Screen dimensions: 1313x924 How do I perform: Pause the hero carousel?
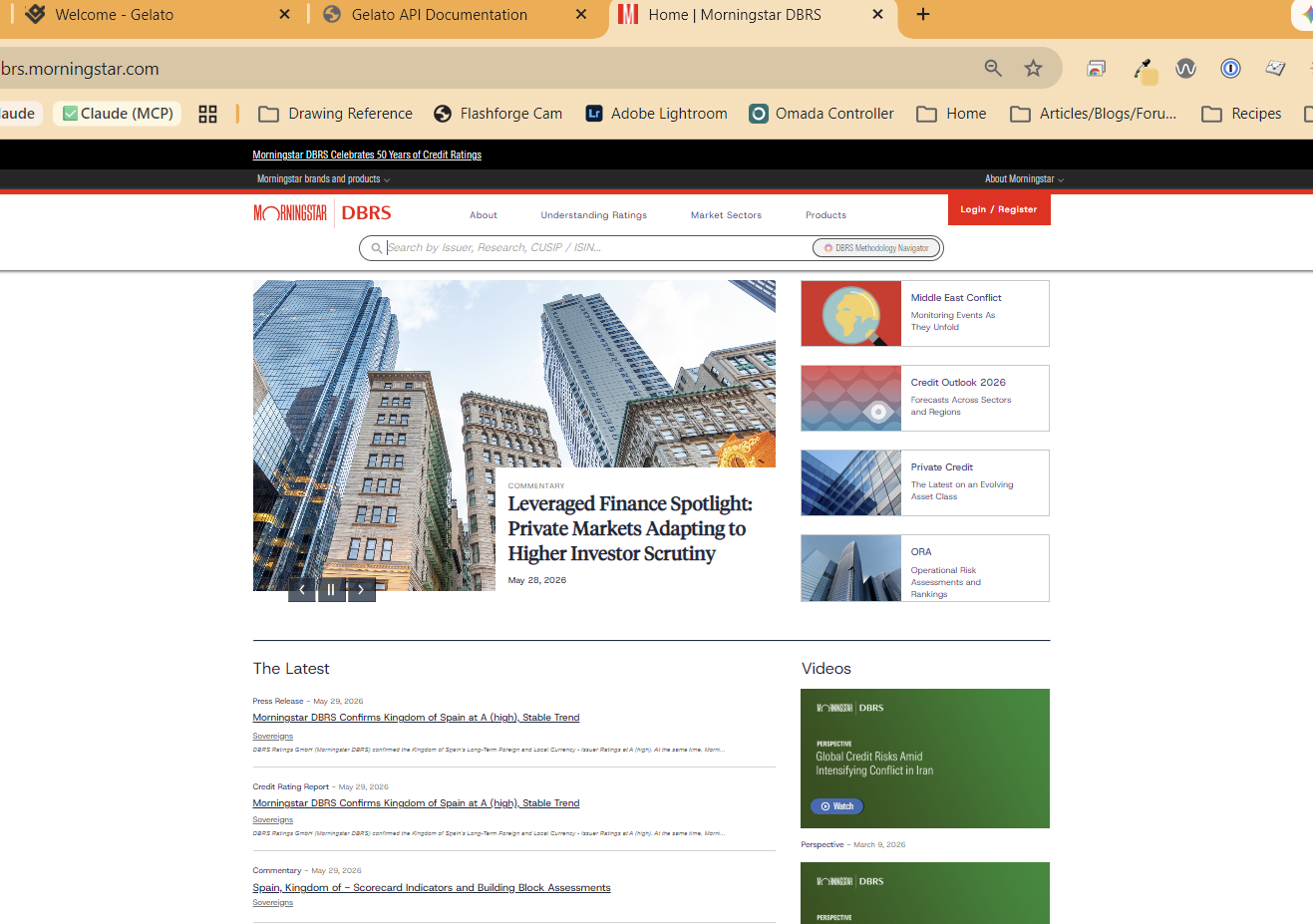click(331, 589)
